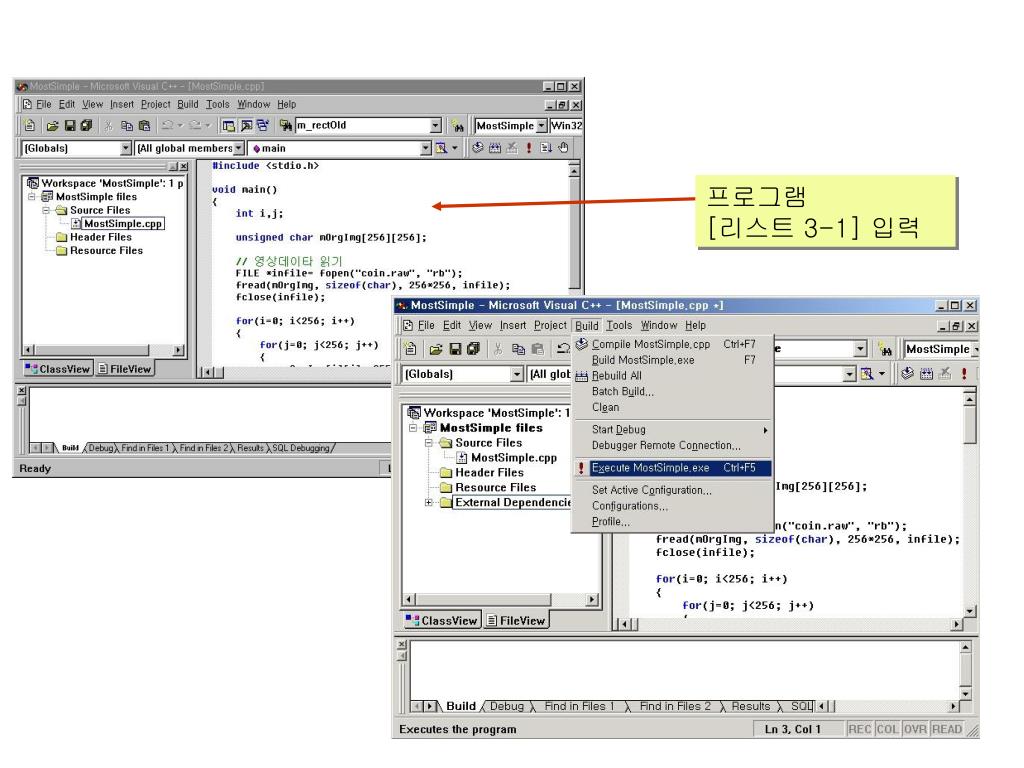
Task: Click Build icon in back window build toolbar
Action: [x=495, y=148]
